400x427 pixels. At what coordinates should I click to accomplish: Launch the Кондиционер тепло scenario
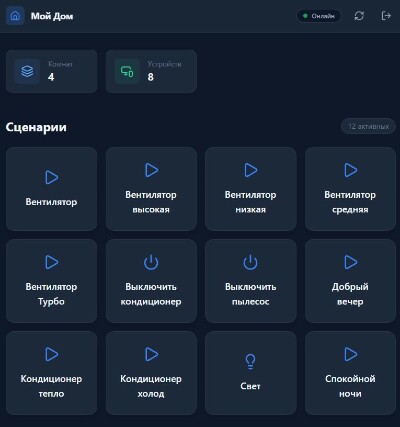coord(52,373)
